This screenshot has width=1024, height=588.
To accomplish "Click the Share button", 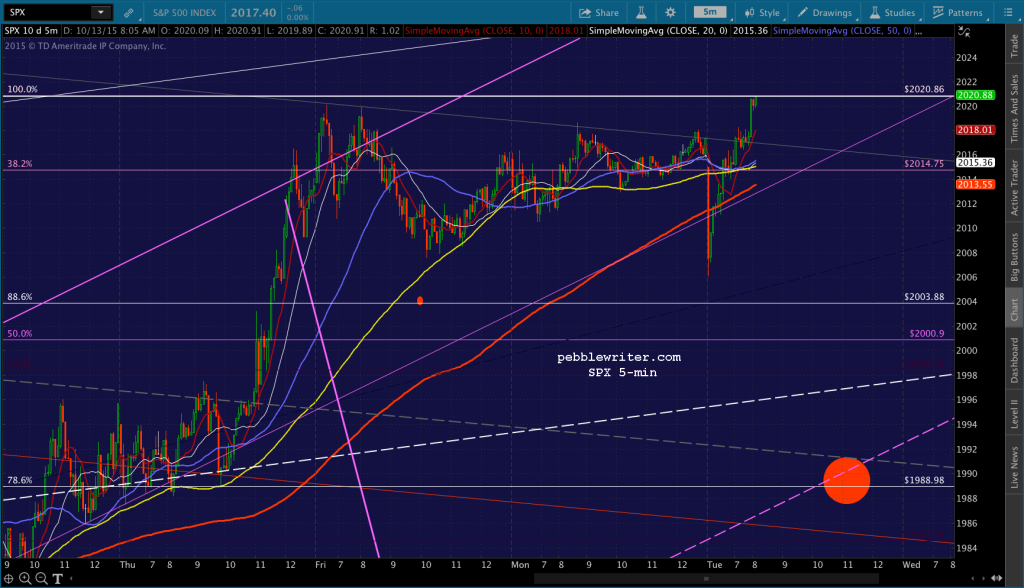I will coord(599,12).
